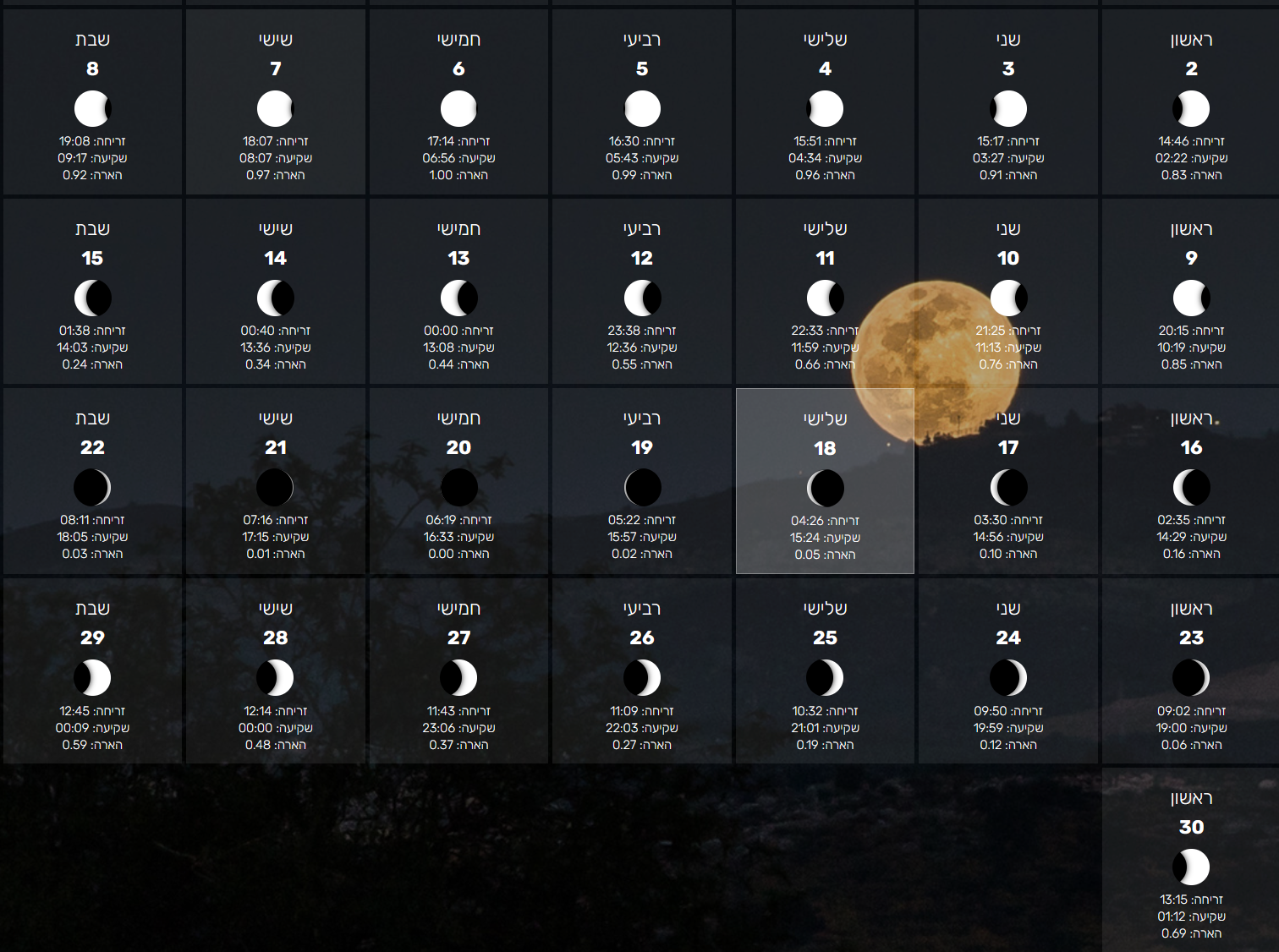The height and width of the screenshot is (952, 1279).
Task: Click the illumination value 1.00 on day 6
Action: coord(441,175)
